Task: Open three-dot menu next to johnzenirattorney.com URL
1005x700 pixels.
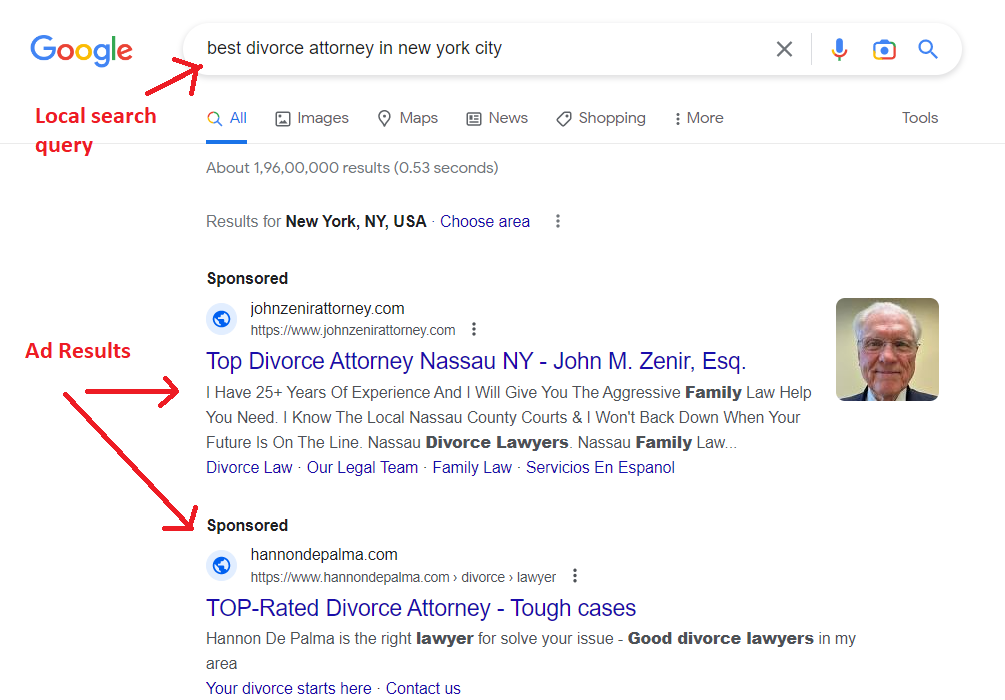Action: 474,329
